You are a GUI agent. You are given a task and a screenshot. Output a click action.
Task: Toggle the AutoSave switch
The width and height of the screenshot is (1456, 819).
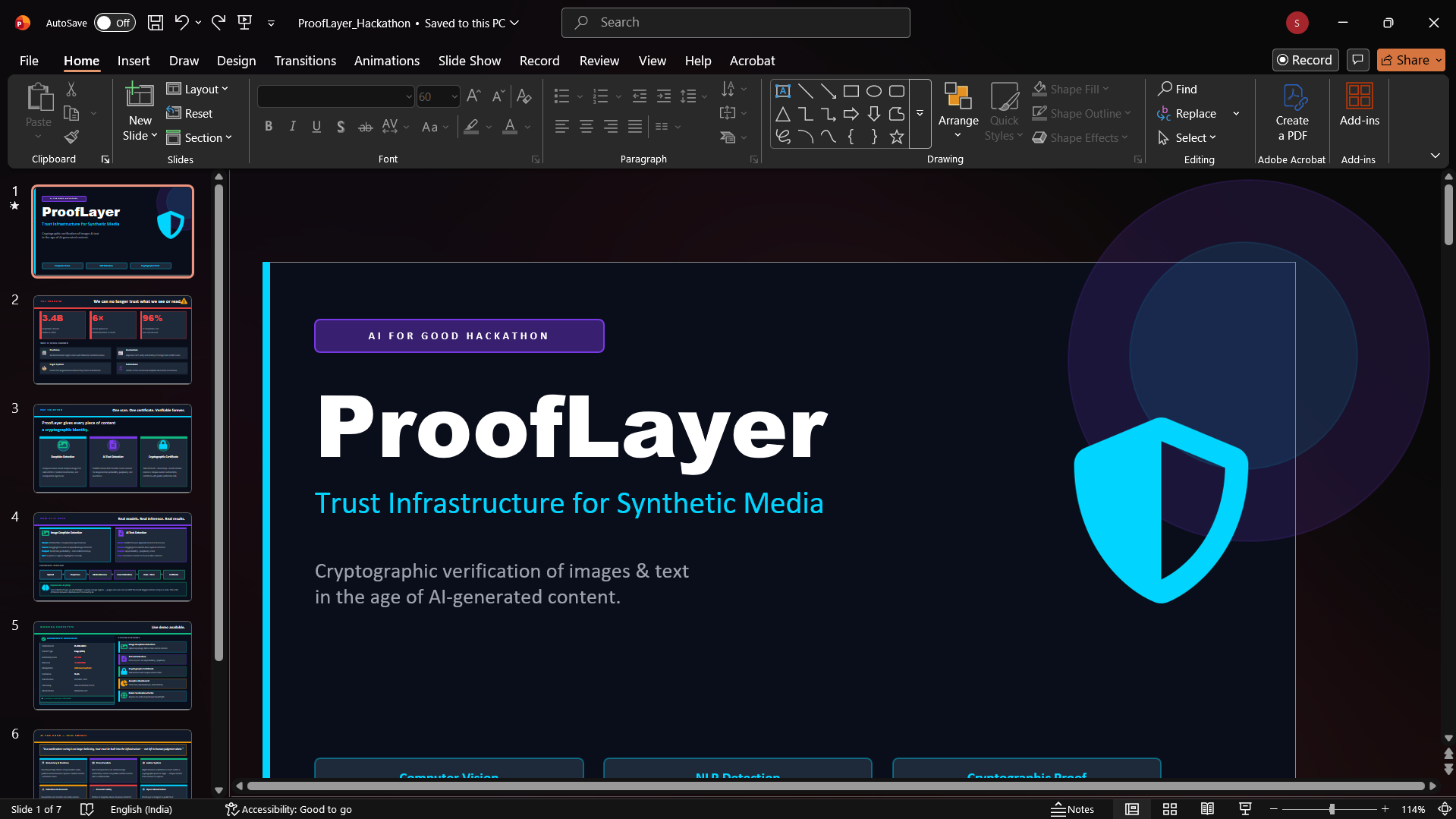pyautogui.click(x=115, y=23)
